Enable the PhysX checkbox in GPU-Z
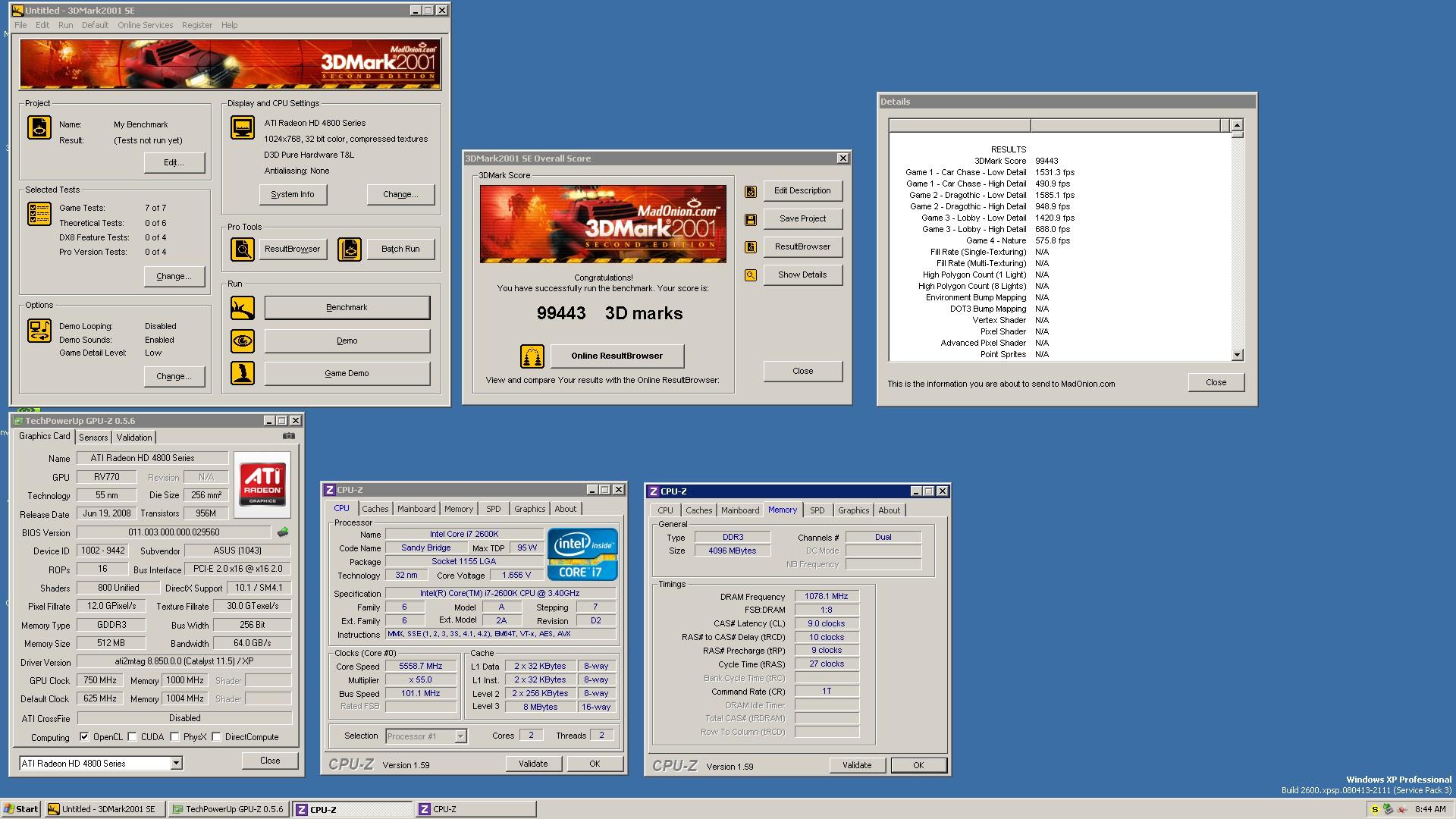 (175, 736)
